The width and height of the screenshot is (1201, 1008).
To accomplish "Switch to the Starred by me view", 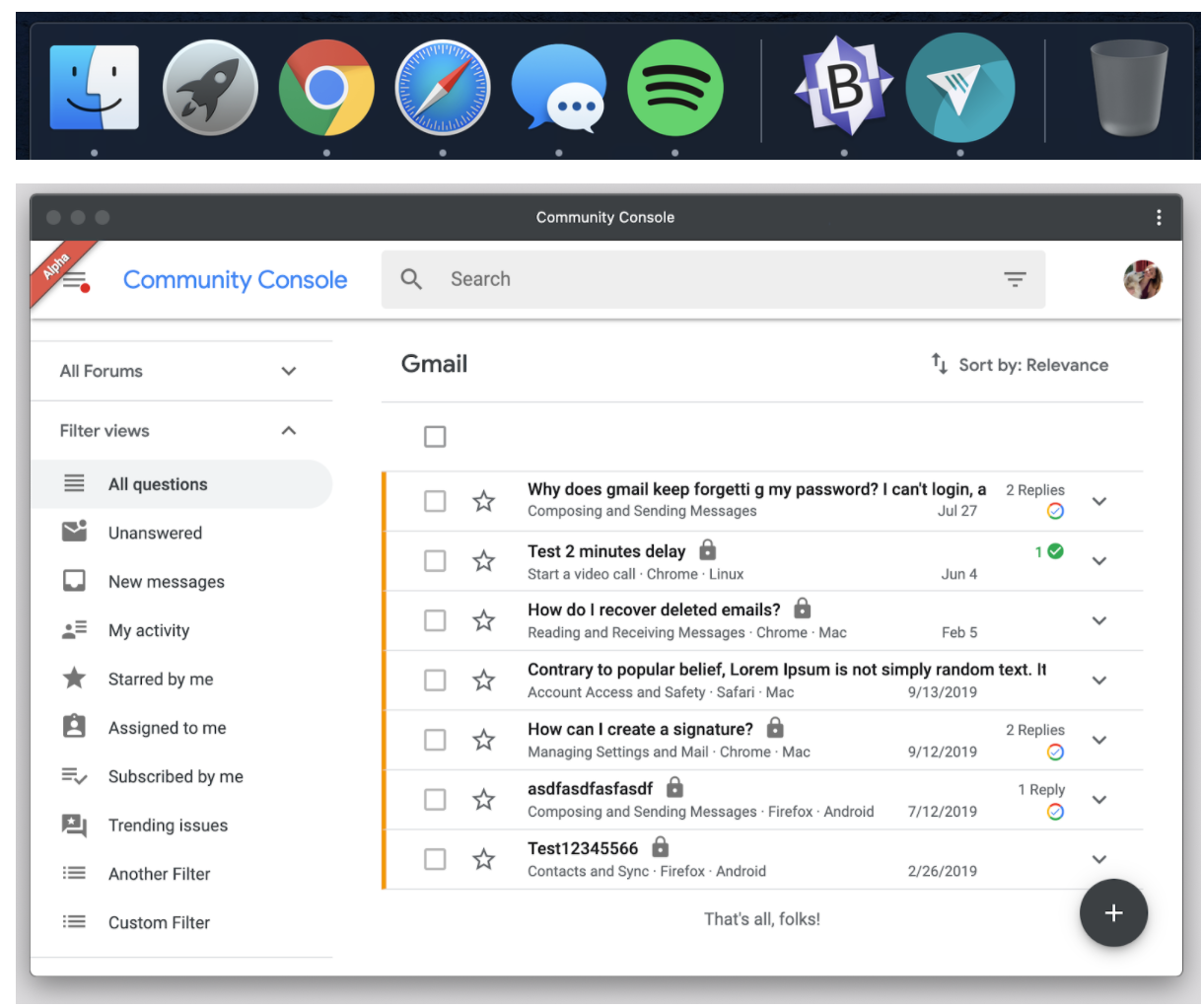I will (161, 679).
